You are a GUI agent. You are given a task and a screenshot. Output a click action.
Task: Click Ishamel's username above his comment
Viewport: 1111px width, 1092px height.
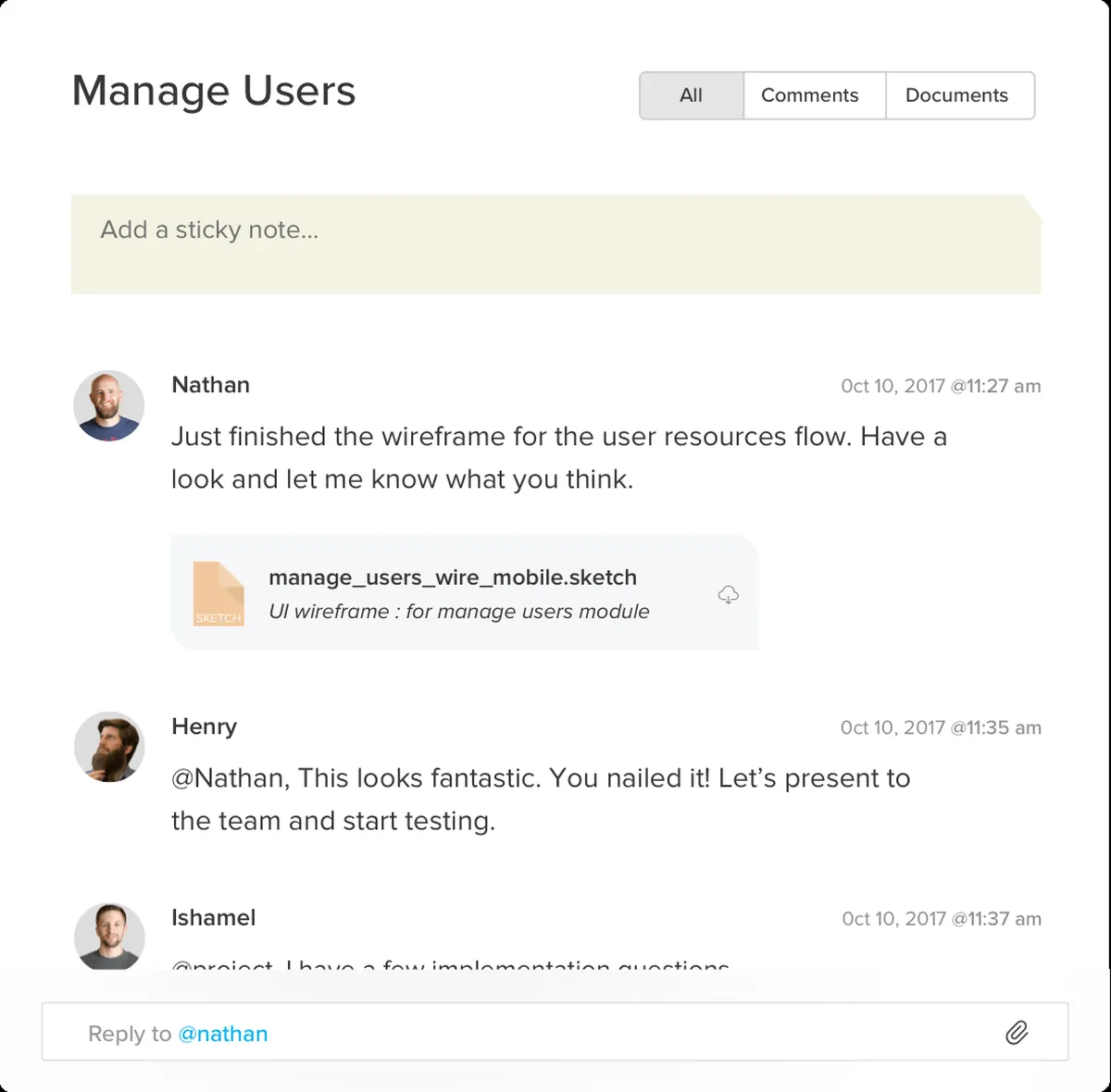click(x=214, y=917)
